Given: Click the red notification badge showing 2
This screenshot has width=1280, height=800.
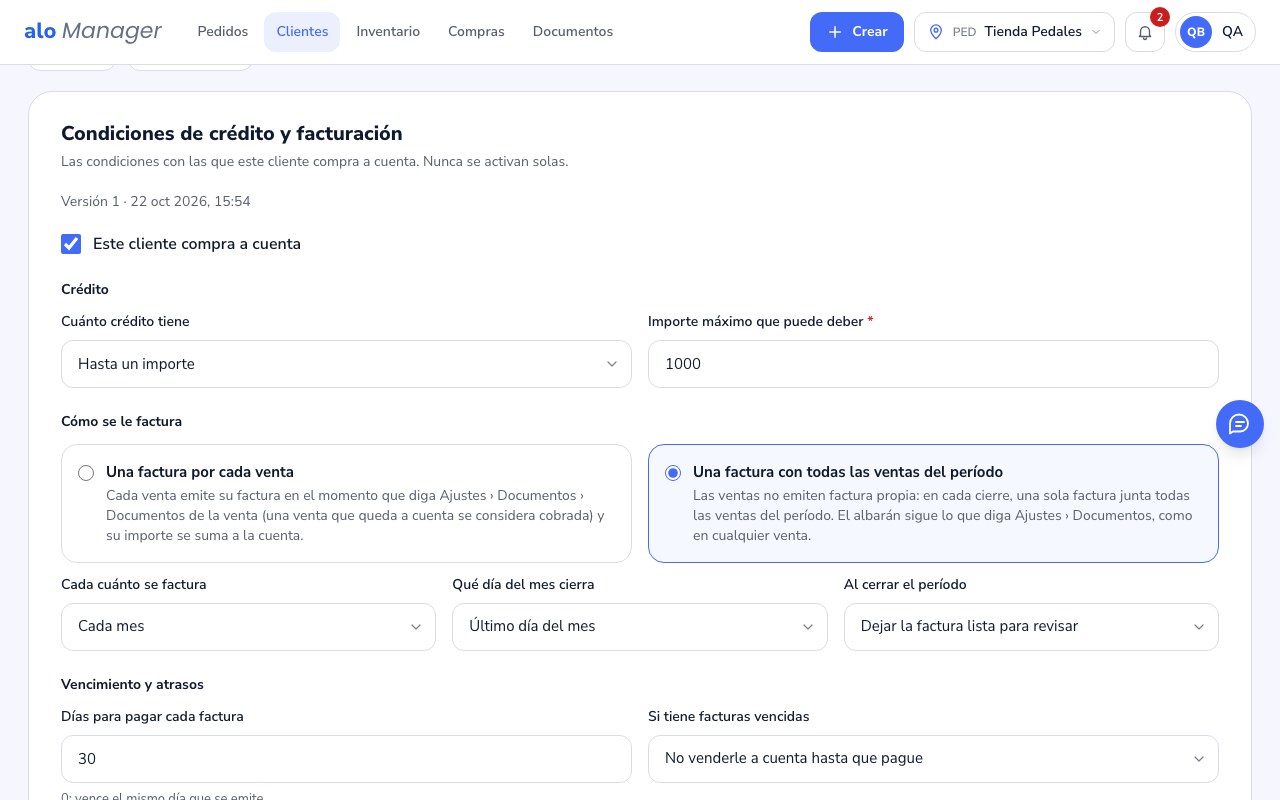Looking at the screenshot, I should pyautogui.click(x=1160, y=17).
